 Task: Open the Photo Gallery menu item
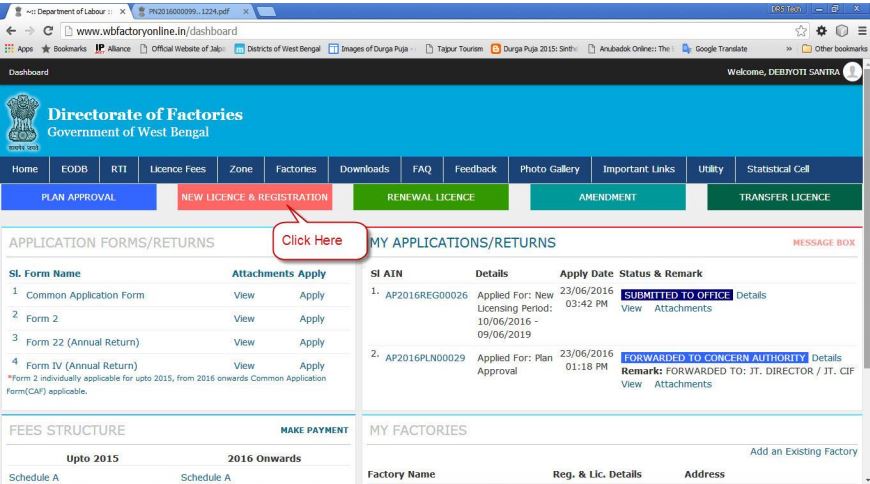549,169
